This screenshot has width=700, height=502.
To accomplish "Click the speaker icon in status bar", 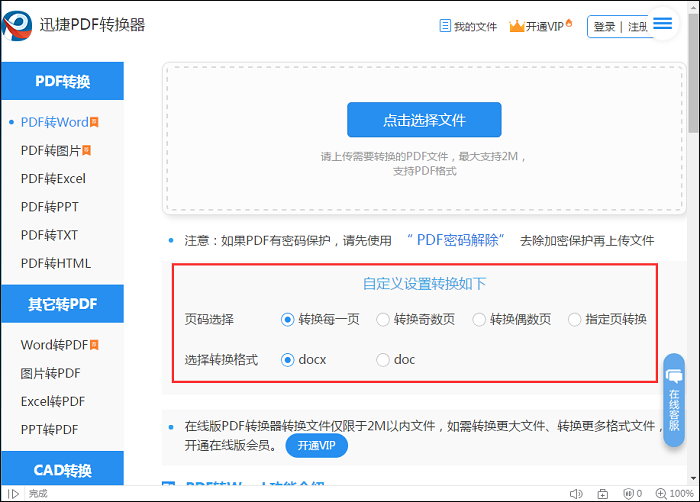I will pyautogui.click(x=576, y=494).
